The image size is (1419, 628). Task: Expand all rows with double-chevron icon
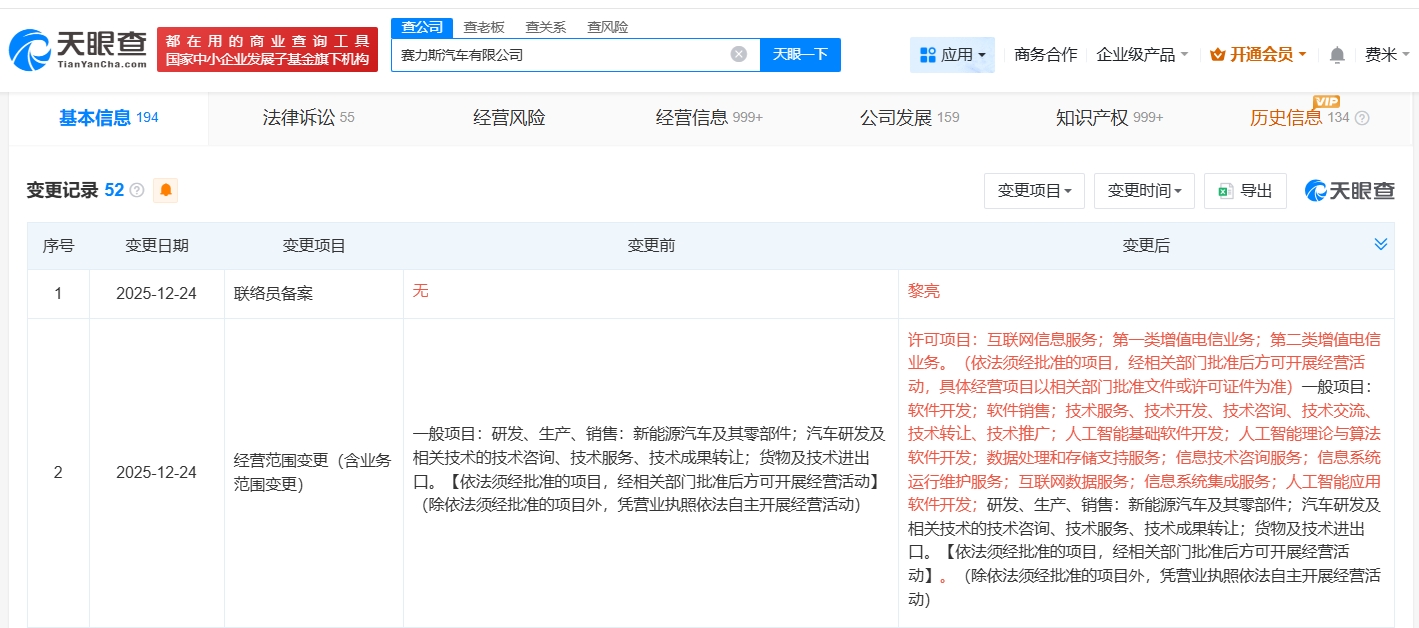(1380, 245)
